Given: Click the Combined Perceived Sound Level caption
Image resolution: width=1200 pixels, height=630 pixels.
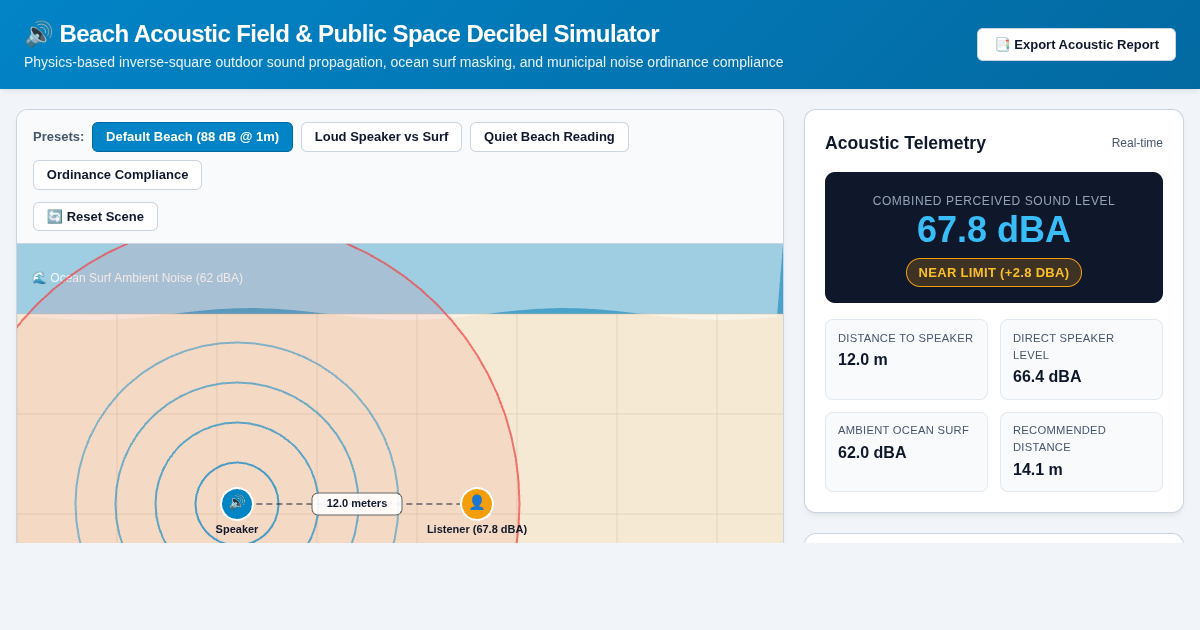Looking at the screenshot, I should 994,201.
